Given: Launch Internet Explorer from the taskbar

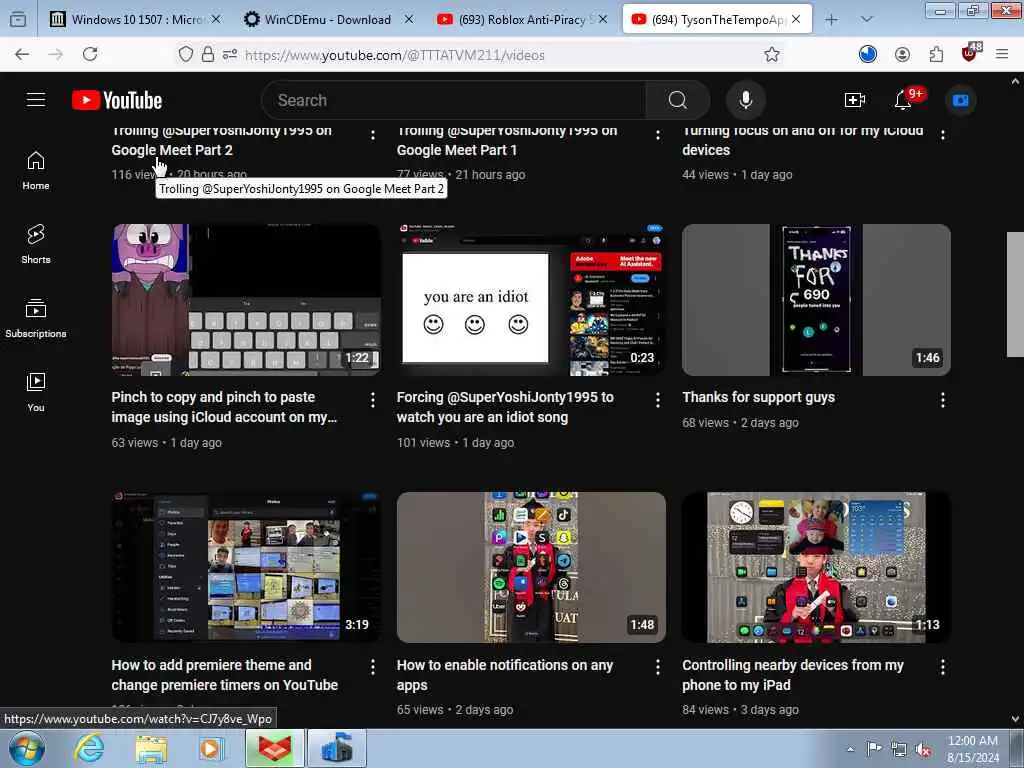Looking at the screenshot, I should [x=89, y=748].
